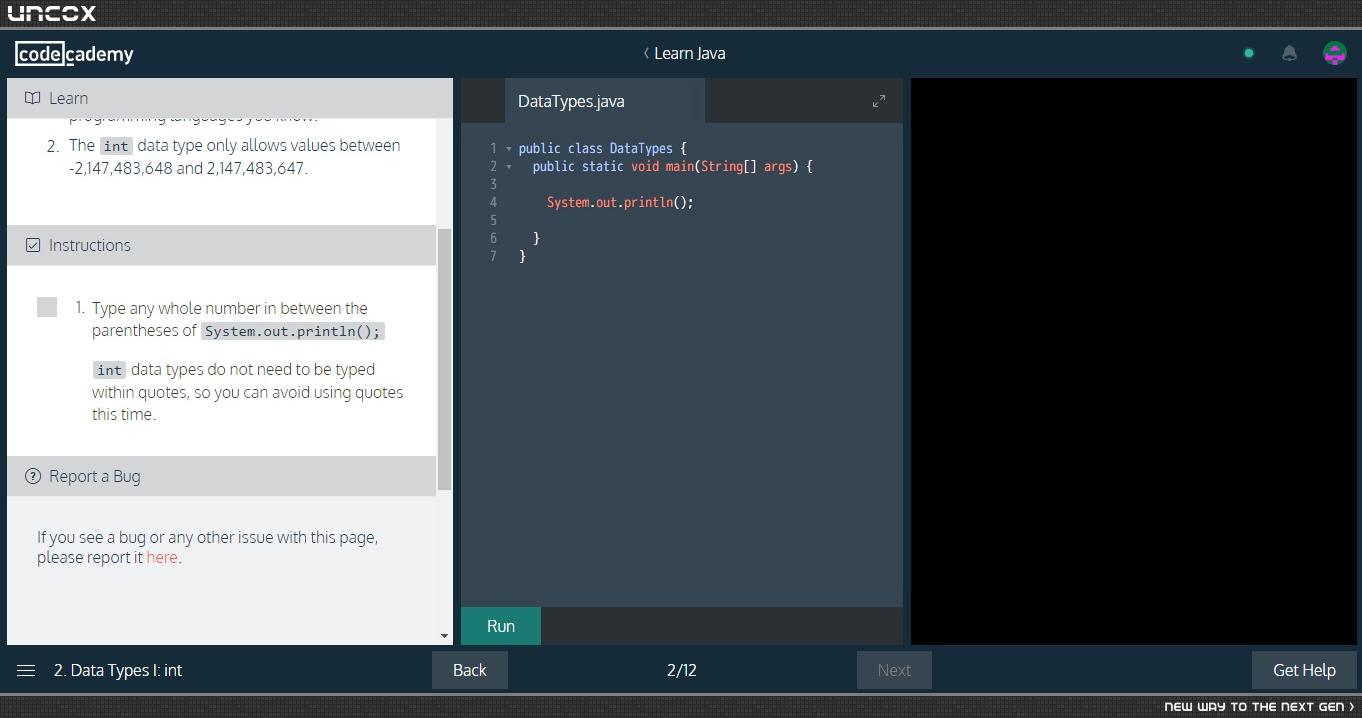Go Back to the previous exercise

470,670
